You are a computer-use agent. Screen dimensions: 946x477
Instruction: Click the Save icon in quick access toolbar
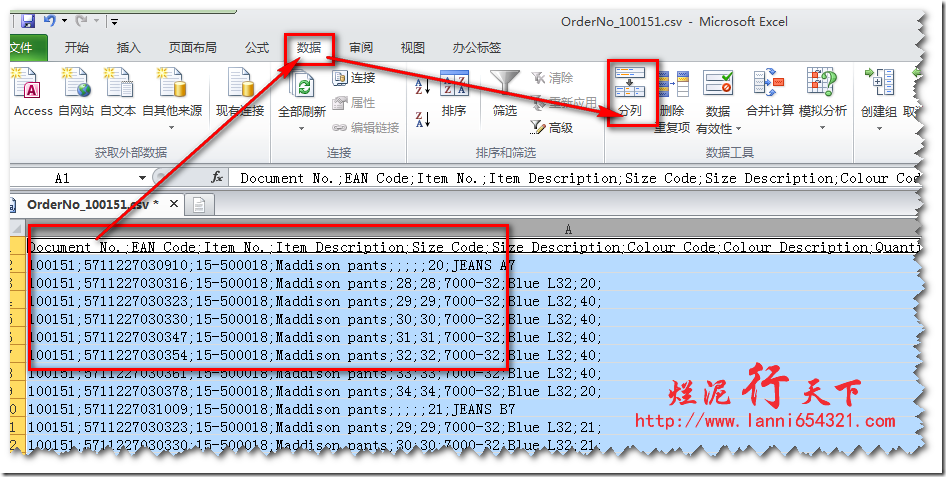coord(28,22)
